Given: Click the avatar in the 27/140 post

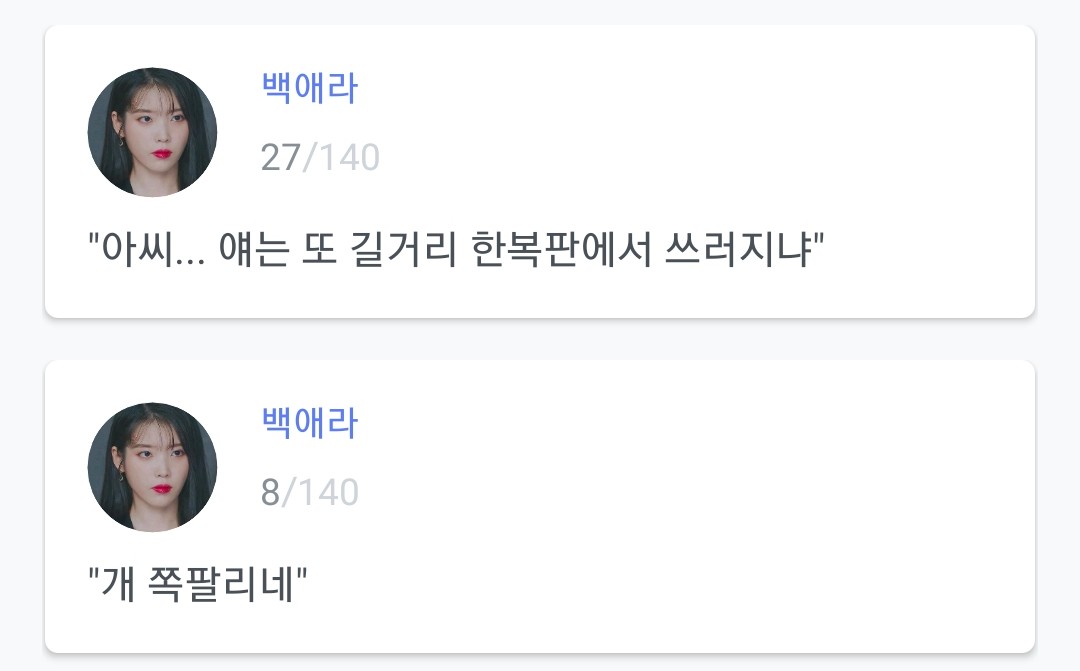Looking at the screenshot, I should [152, 132].
